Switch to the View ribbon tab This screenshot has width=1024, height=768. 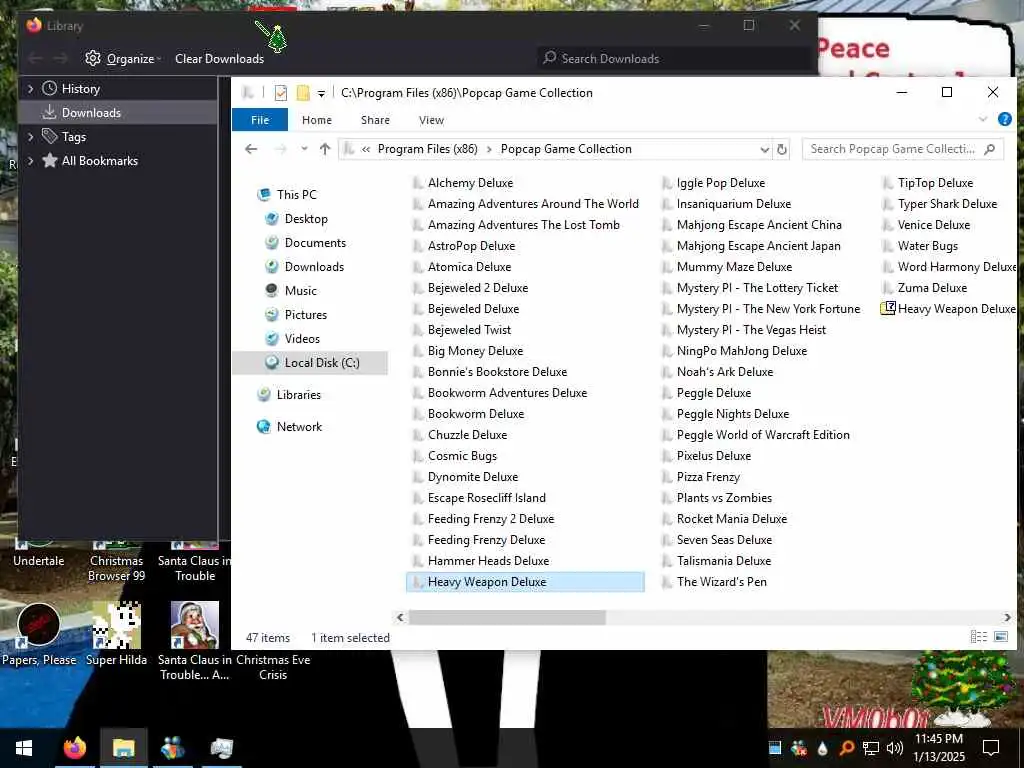431,120
